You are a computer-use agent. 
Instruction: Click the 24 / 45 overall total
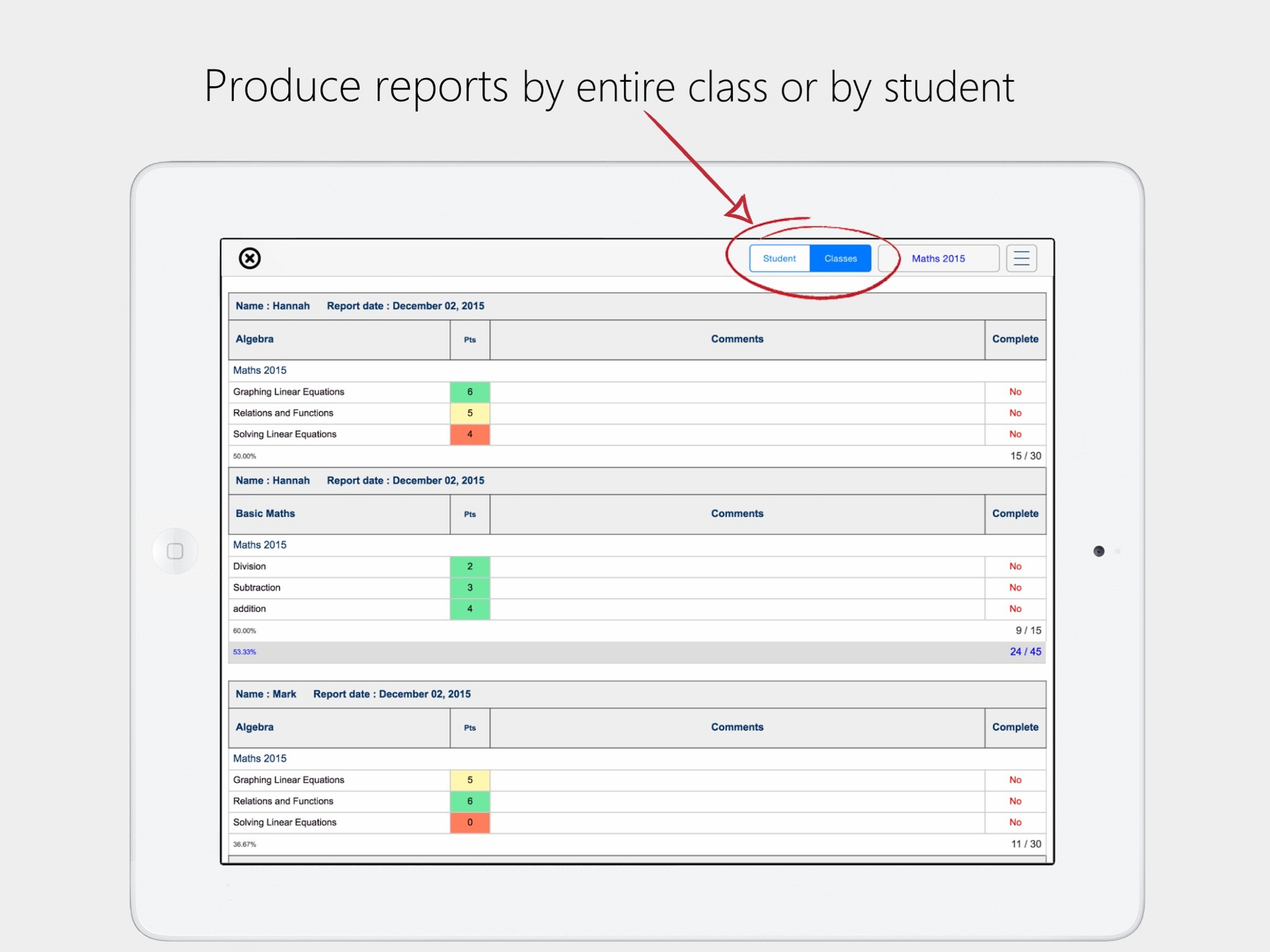[1025, 652]
